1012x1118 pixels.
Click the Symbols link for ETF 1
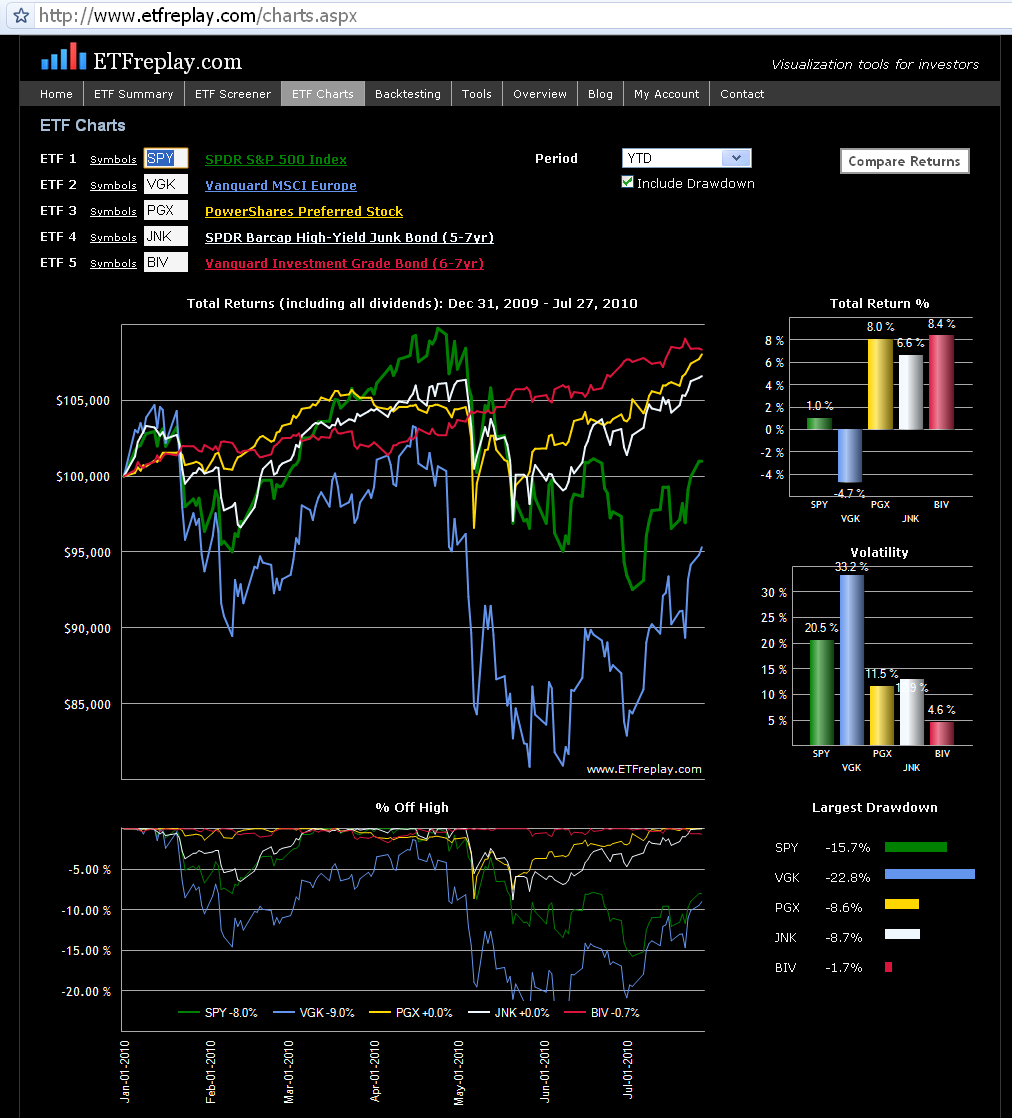click(113, 160)
